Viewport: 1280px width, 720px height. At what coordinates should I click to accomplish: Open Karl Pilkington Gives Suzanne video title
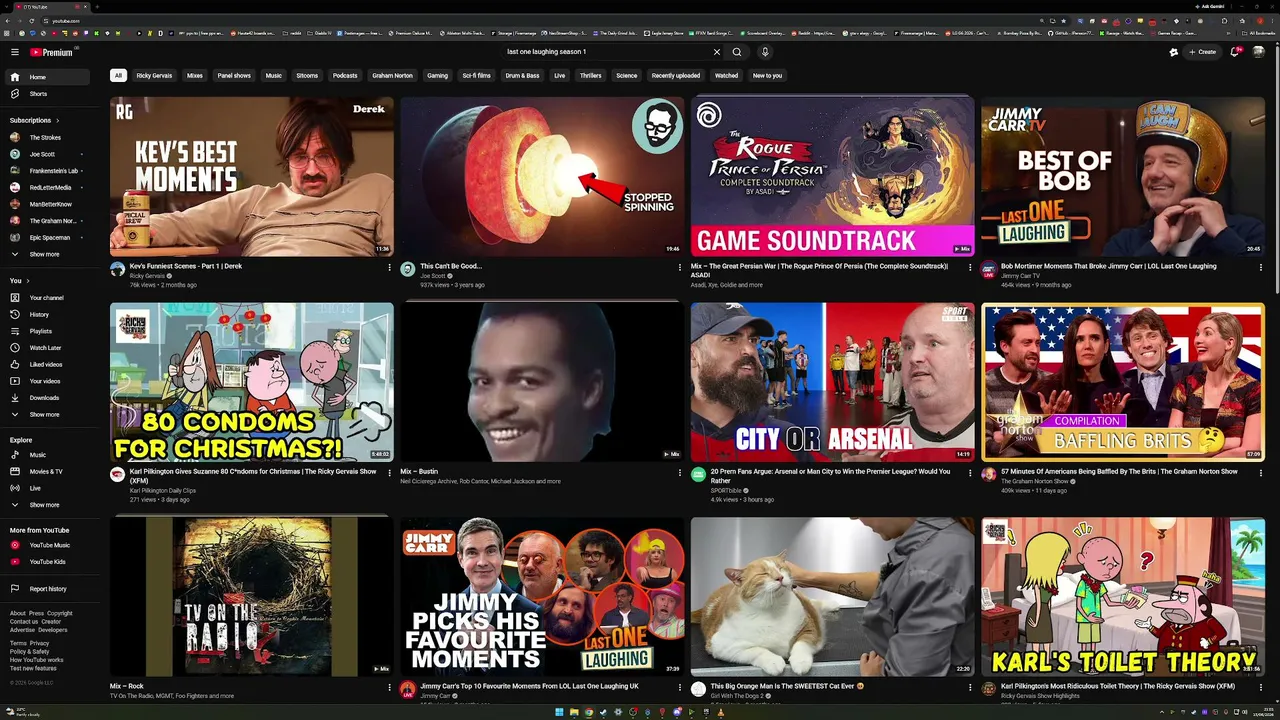pyautogui.click(x=253, y=476)
